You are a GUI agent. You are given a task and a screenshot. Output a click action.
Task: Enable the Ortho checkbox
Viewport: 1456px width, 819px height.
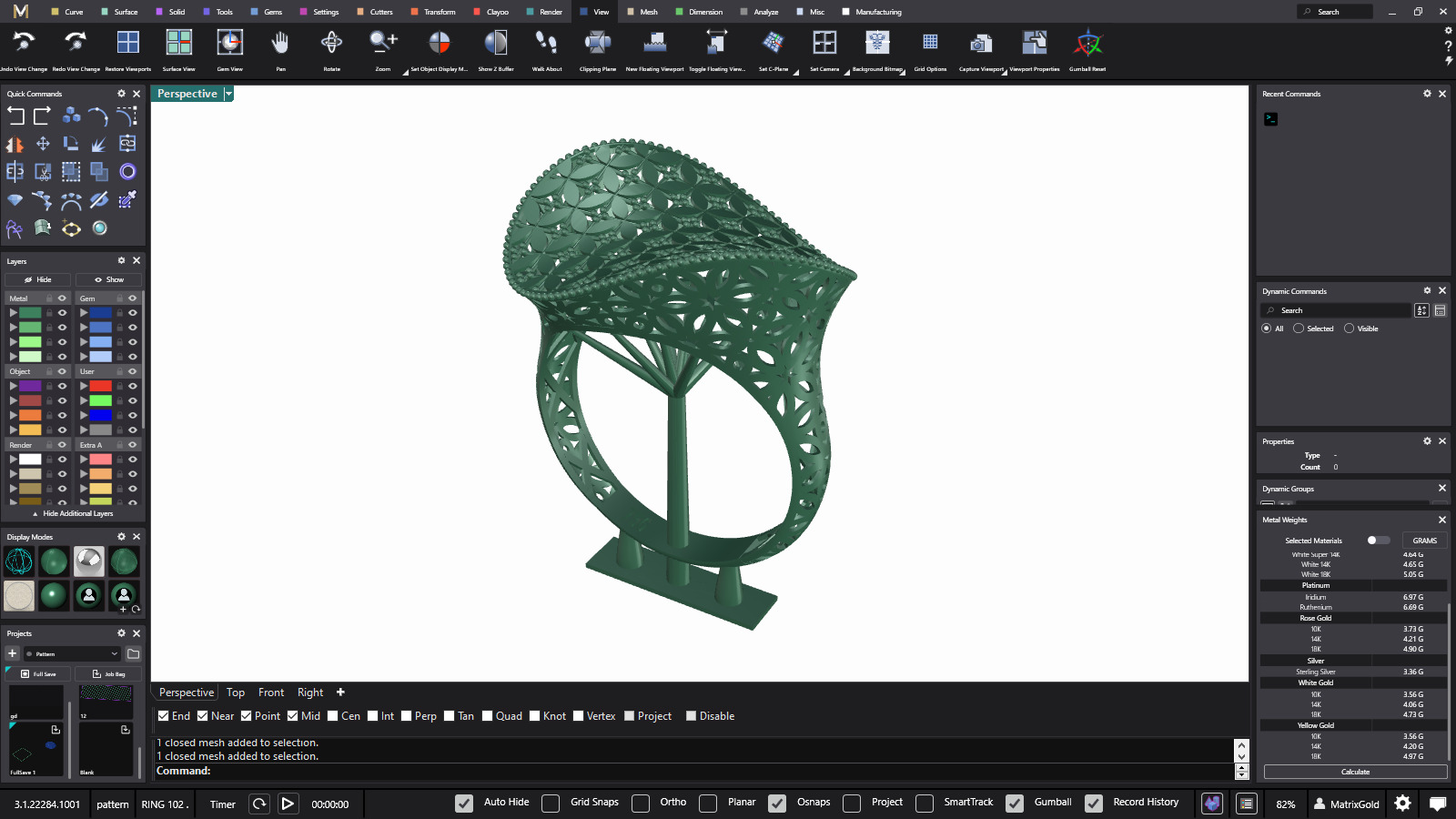[x=641, y=804]
